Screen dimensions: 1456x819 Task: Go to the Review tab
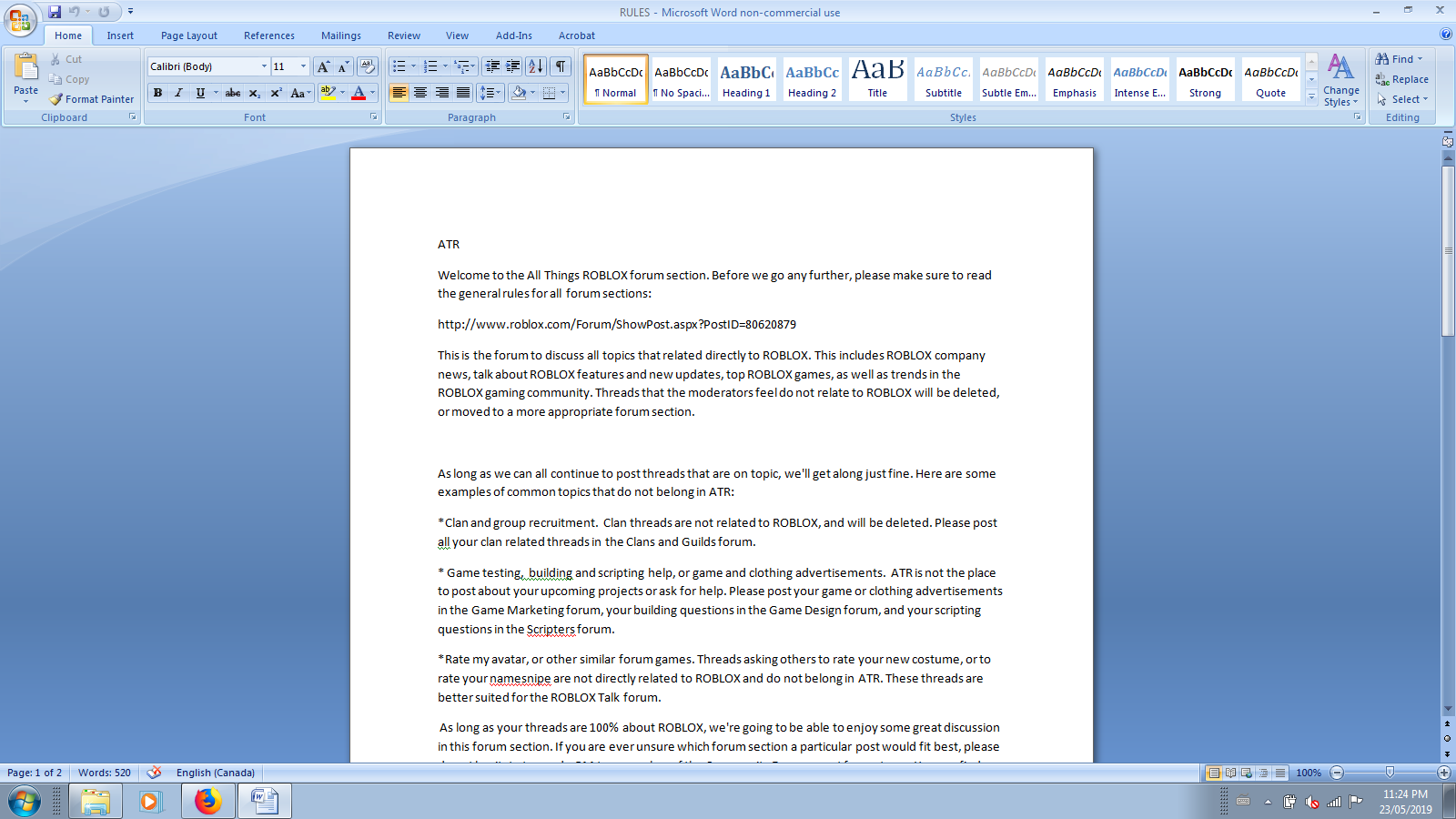(404, 35)
